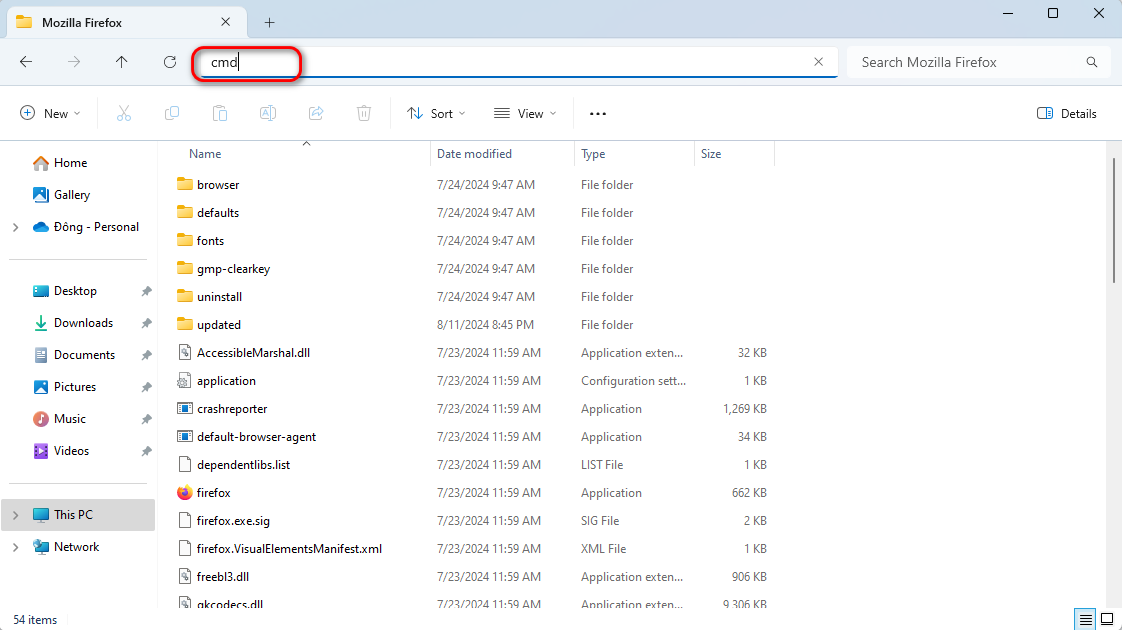Click the Rename icon in toolbar

pyautogui.click(x=268, y=113)
